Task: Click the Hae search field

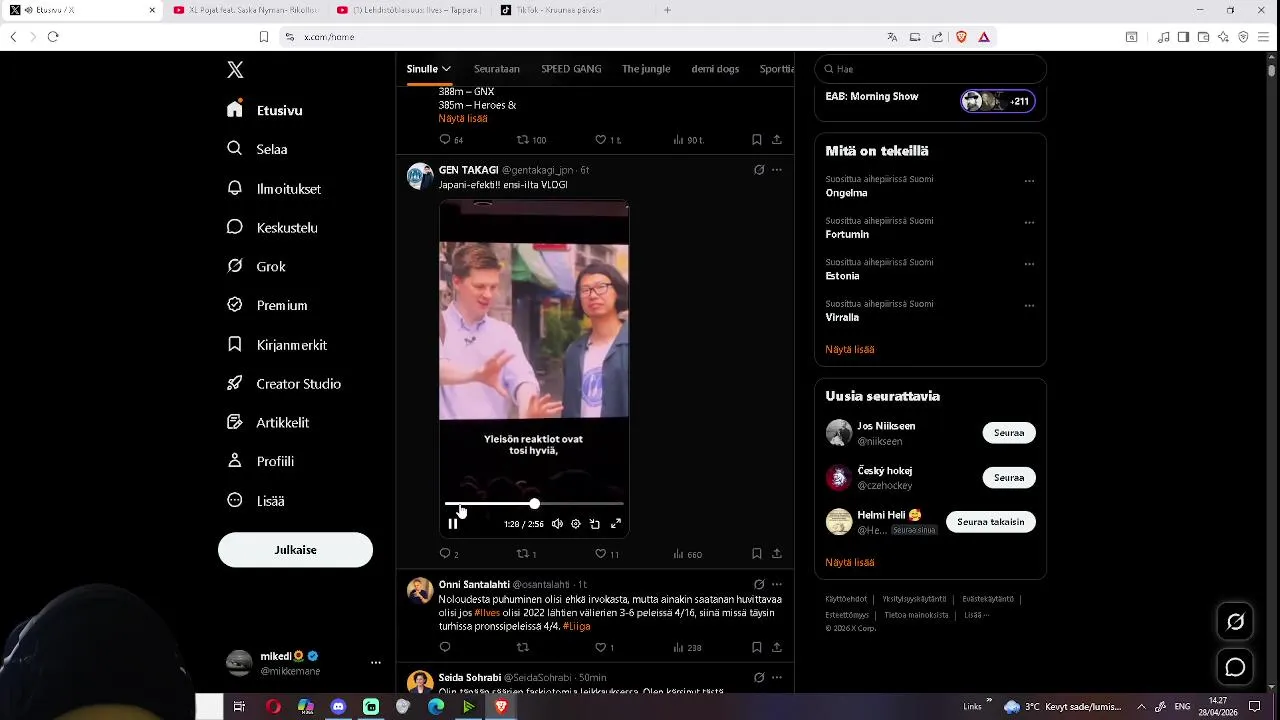Action: coord(930,69)
